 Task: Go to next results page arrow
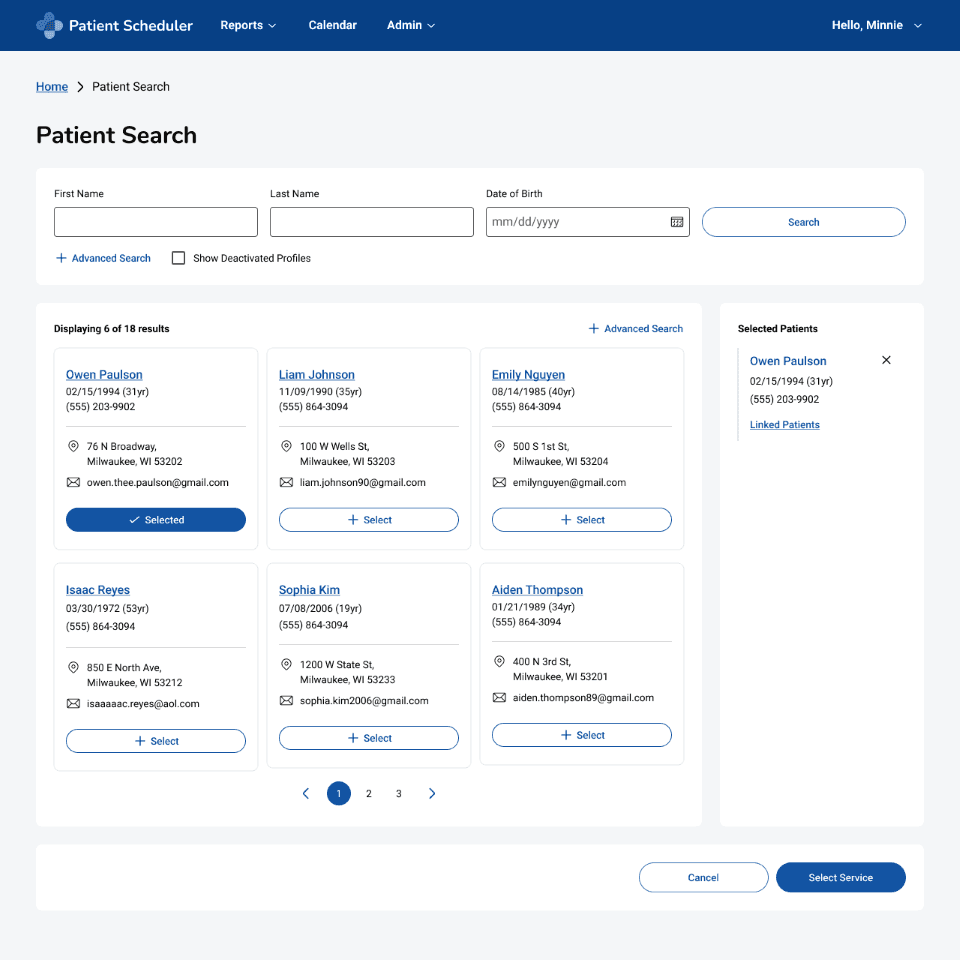point(432,793)
